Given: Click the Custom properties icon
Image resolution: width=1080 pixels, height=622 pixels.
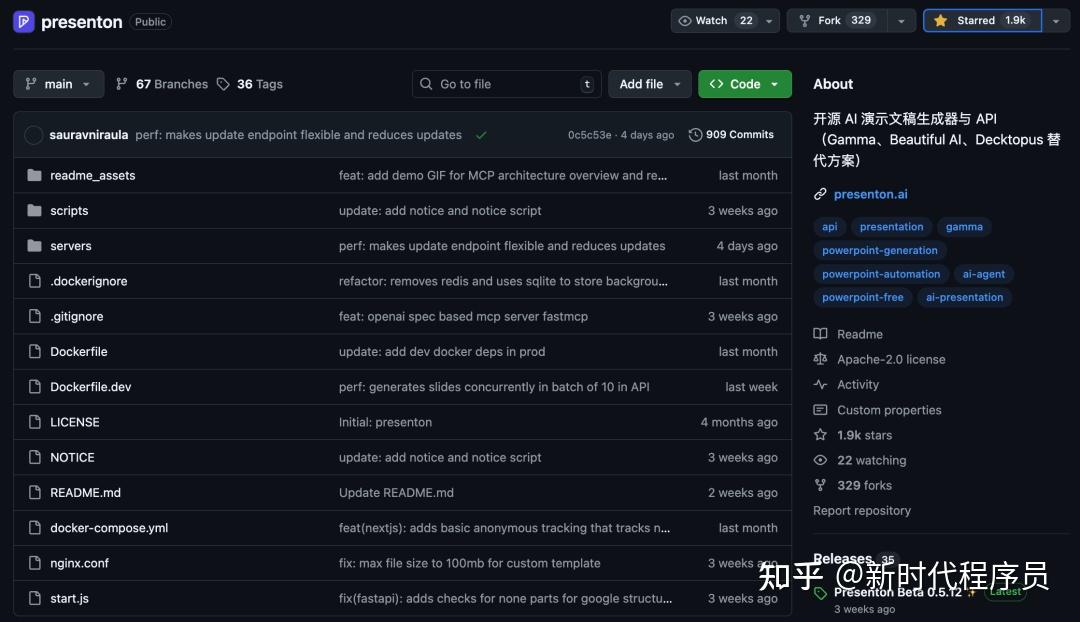Looking at the screenshot, I should tap(820, 410).
